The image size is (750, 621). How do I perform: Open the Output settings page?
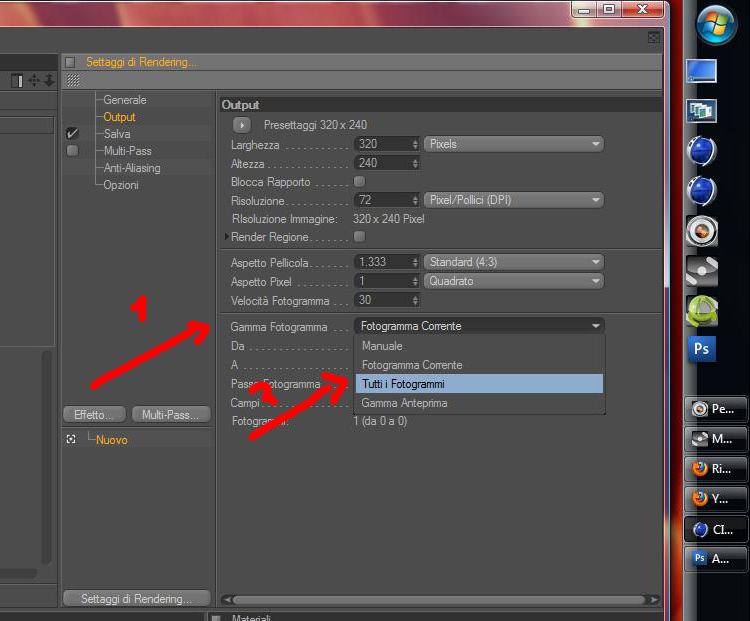119,117
